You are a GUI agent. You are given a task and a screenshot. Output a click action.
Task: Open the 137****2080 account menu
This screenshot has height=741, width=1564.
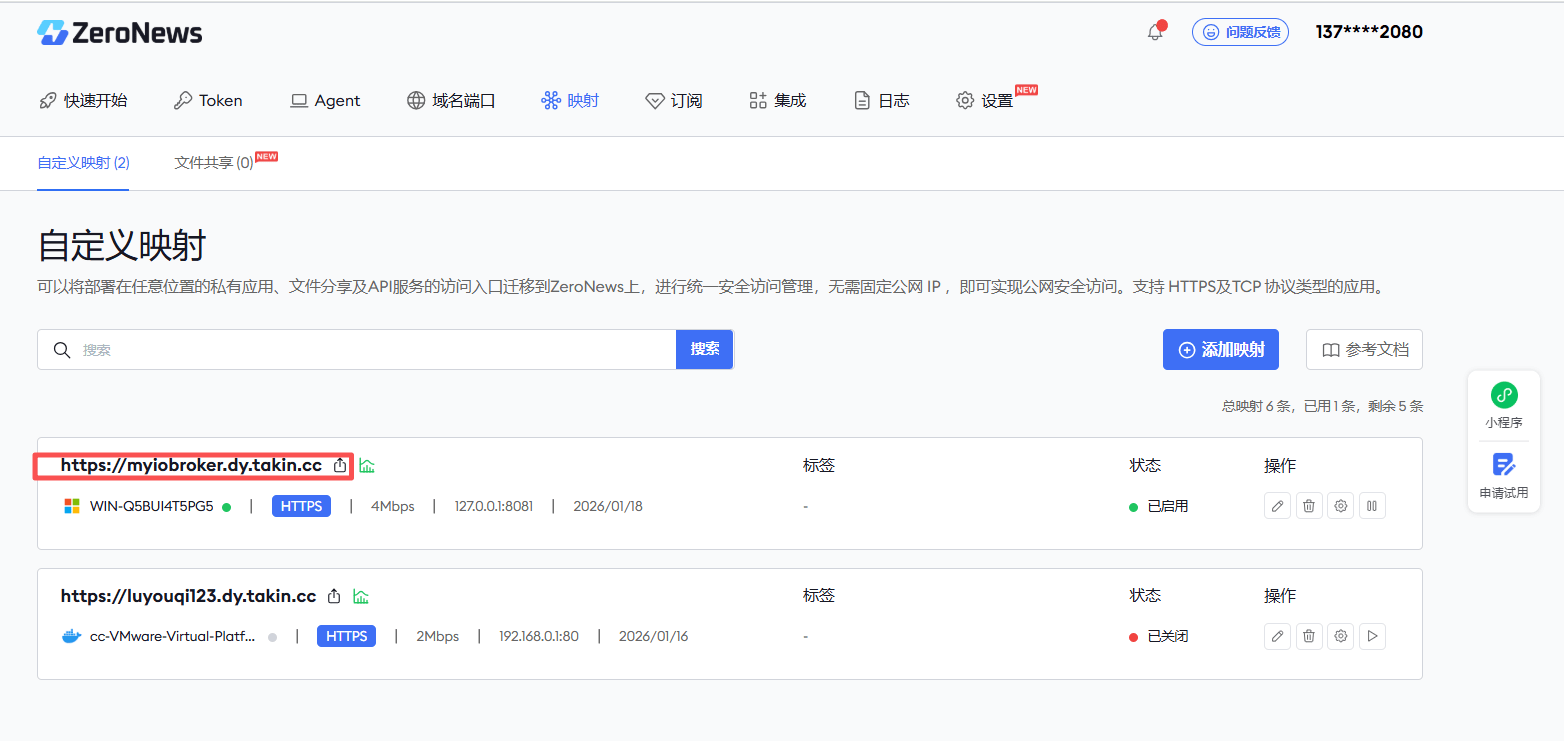[x=1369, y=32]
